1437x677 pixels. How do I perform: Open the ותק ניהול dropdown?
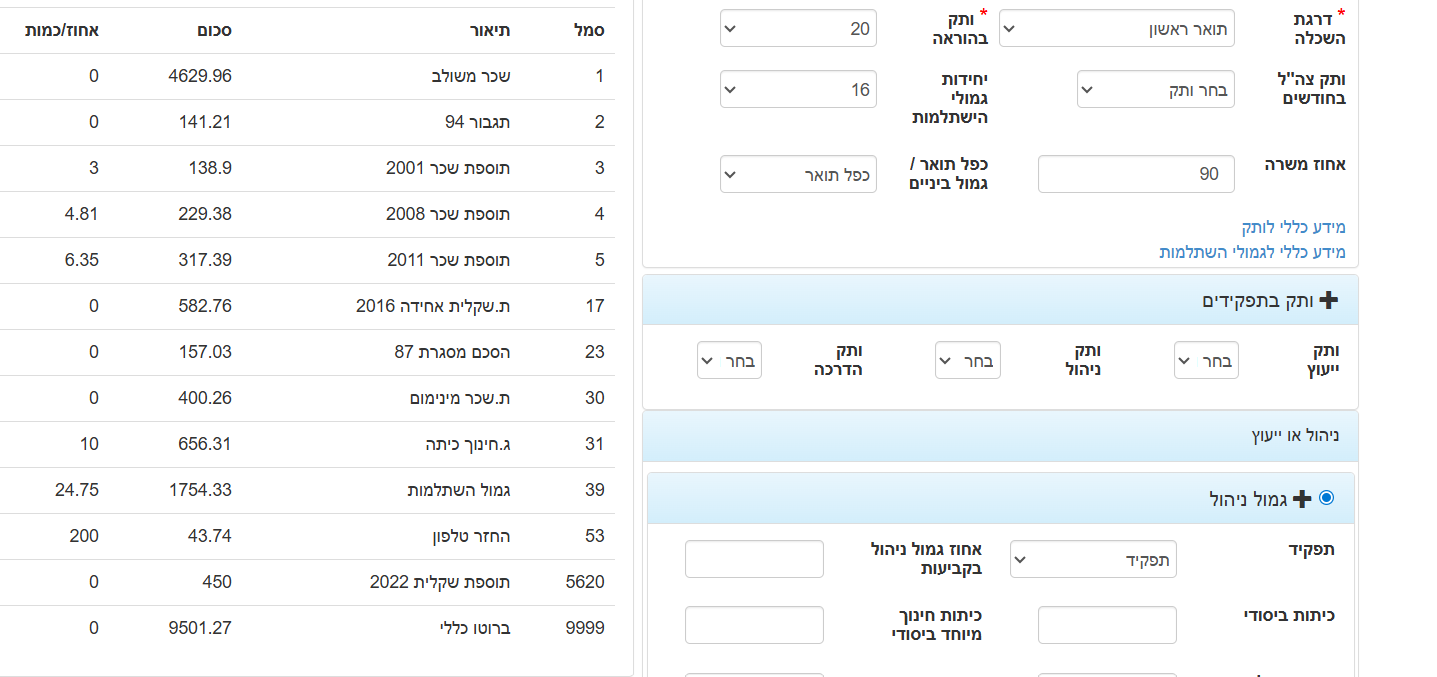click(x=967, y=361)
